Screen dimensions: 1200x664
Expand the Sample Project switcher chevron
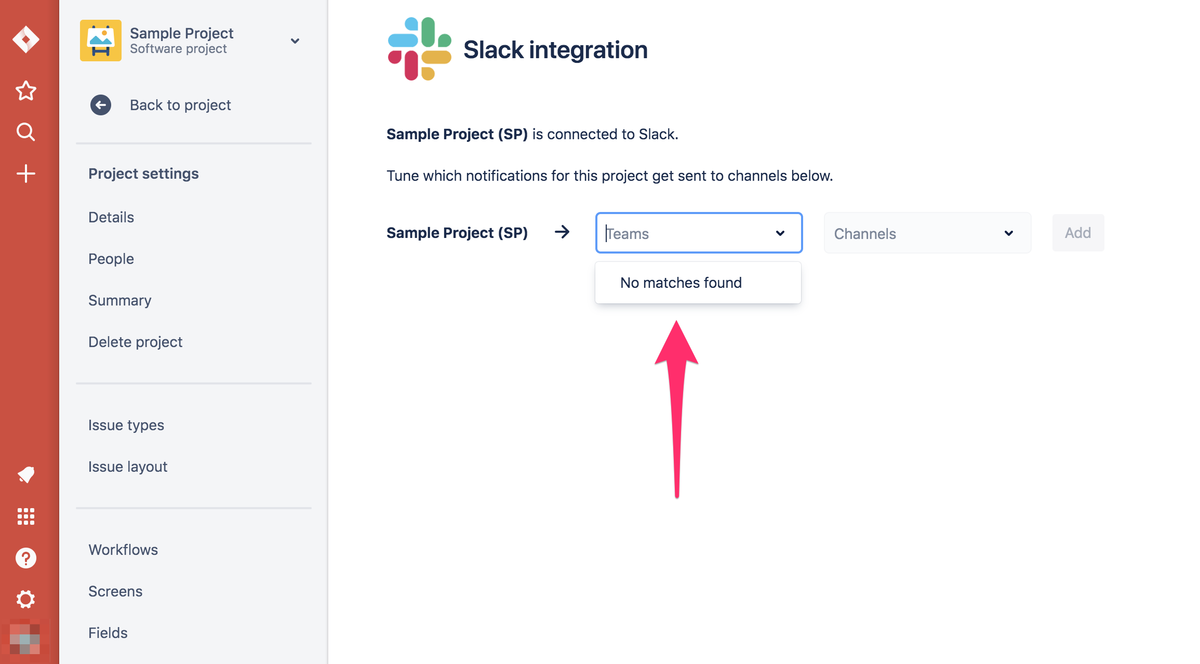point(295,41)
